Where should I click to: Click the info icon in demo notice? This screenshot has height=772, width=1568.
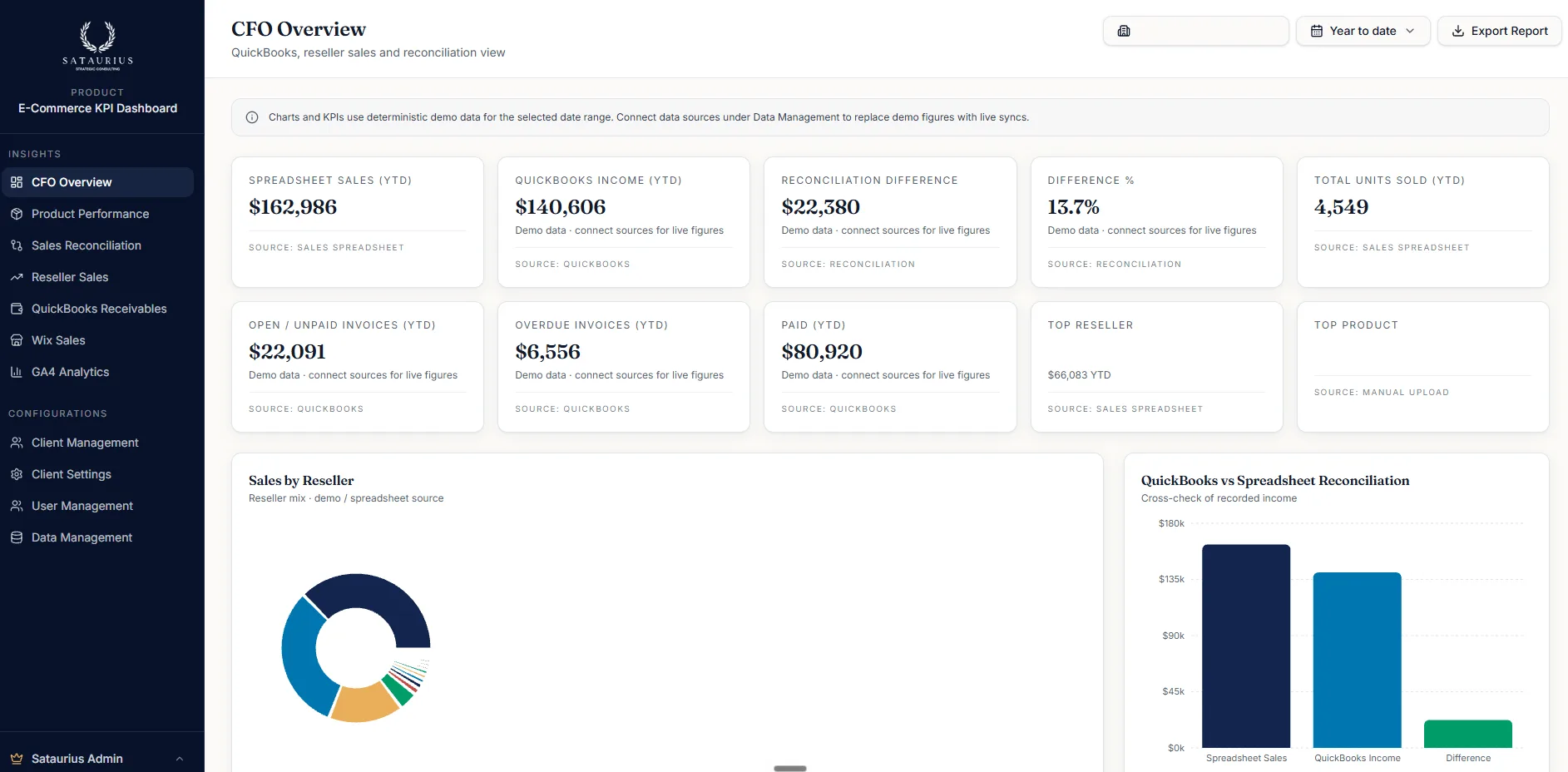[252, 117]
